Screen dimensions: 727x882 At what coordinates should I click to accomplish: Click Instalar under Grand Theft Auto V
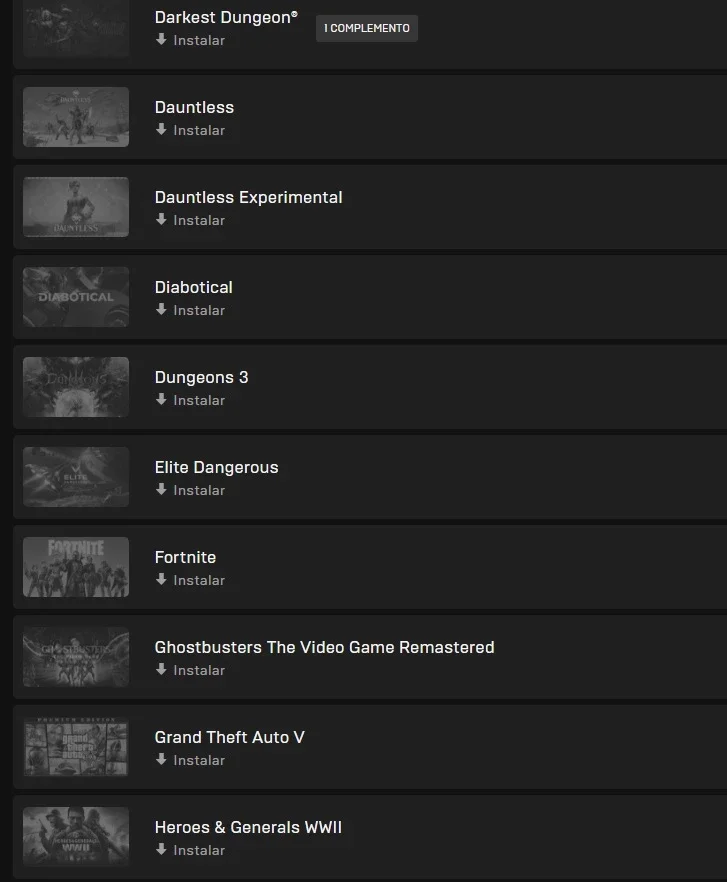pyautogui.click(x=199, y=760)
